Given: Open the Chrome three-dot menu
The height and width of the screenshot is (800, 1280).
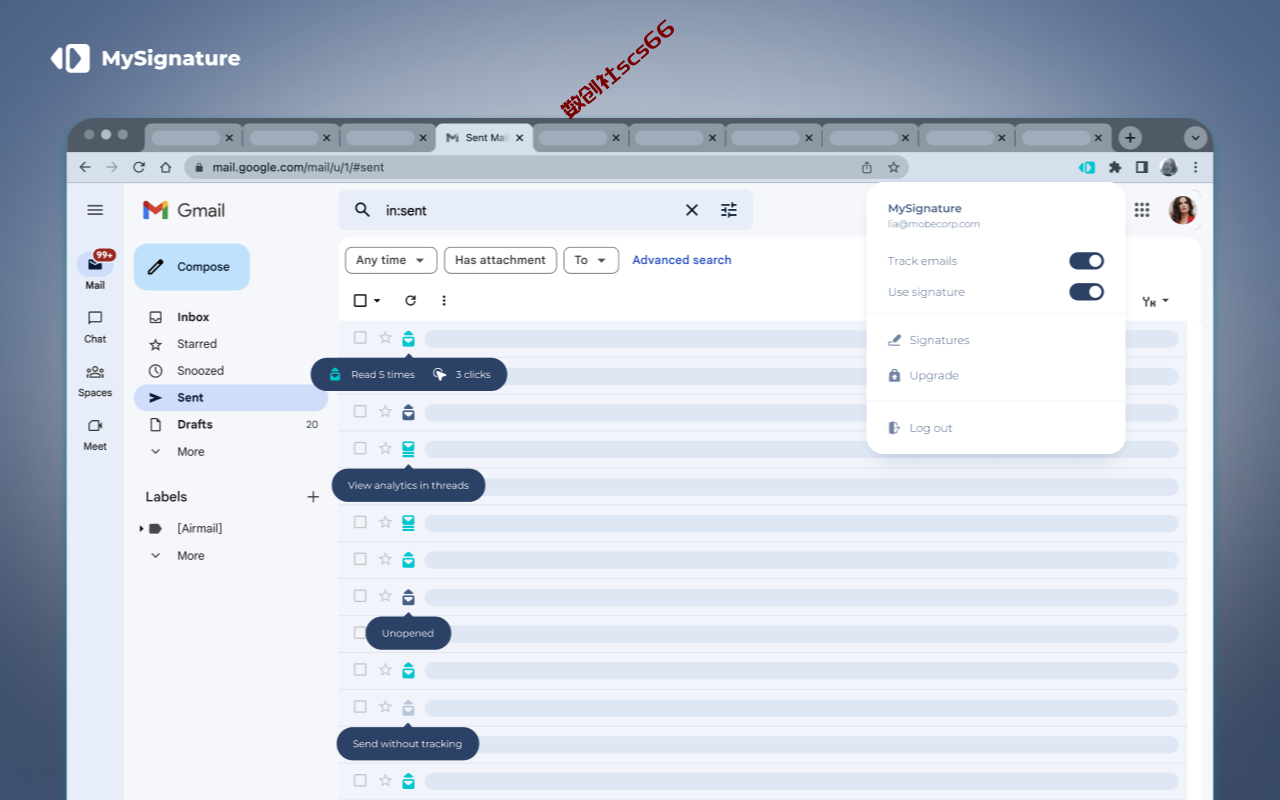Looking at the screenshot, I should pos(1196,167).
